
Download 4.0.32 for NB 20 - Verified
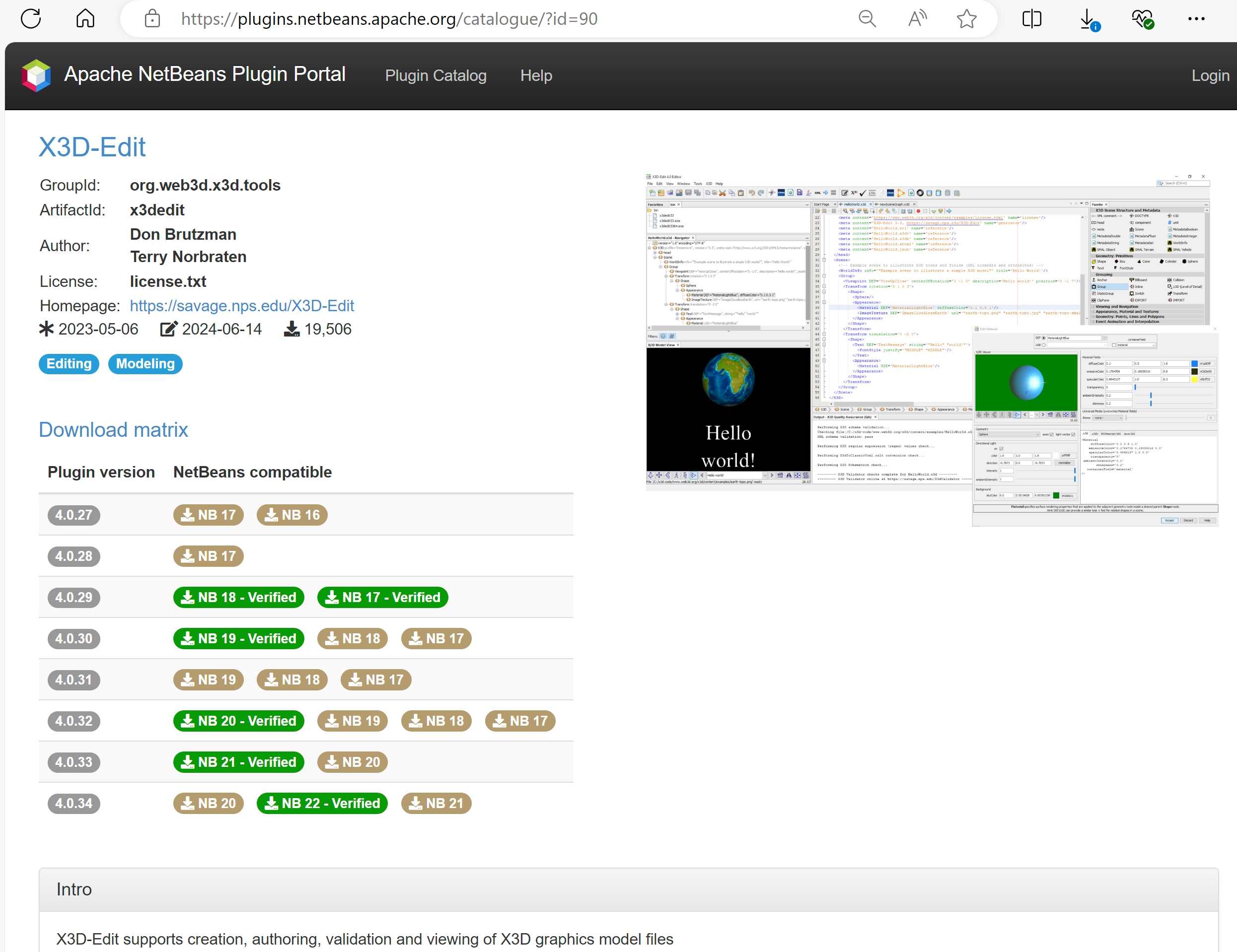238,721
